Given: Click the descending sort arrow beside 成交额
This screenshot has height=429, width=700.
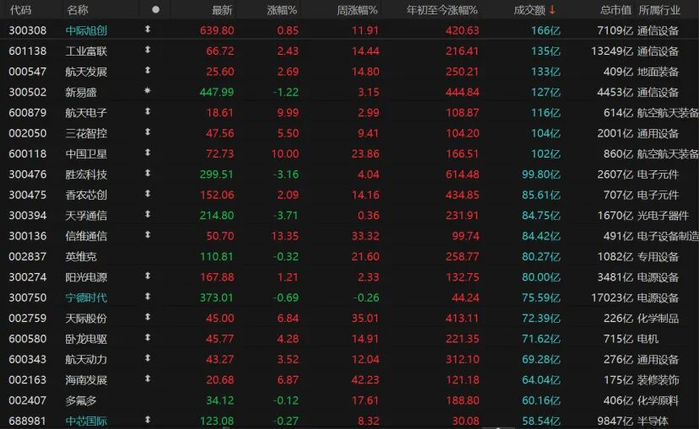Looking at the screenshot, I should pos(552,10).
